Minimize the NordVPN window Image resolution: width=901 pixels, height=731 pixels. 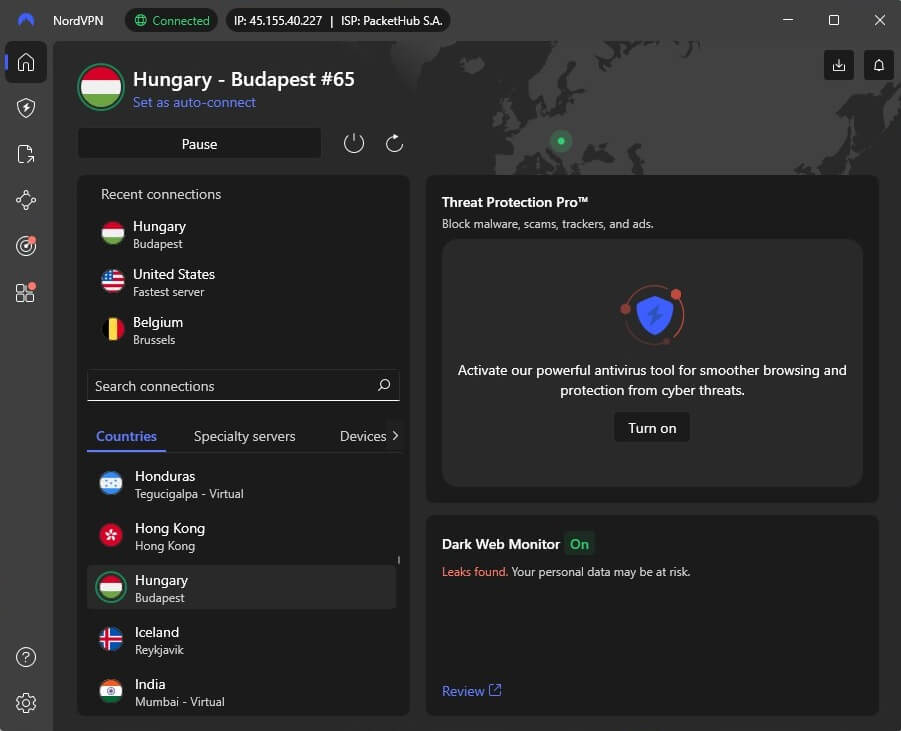[788, 20]
